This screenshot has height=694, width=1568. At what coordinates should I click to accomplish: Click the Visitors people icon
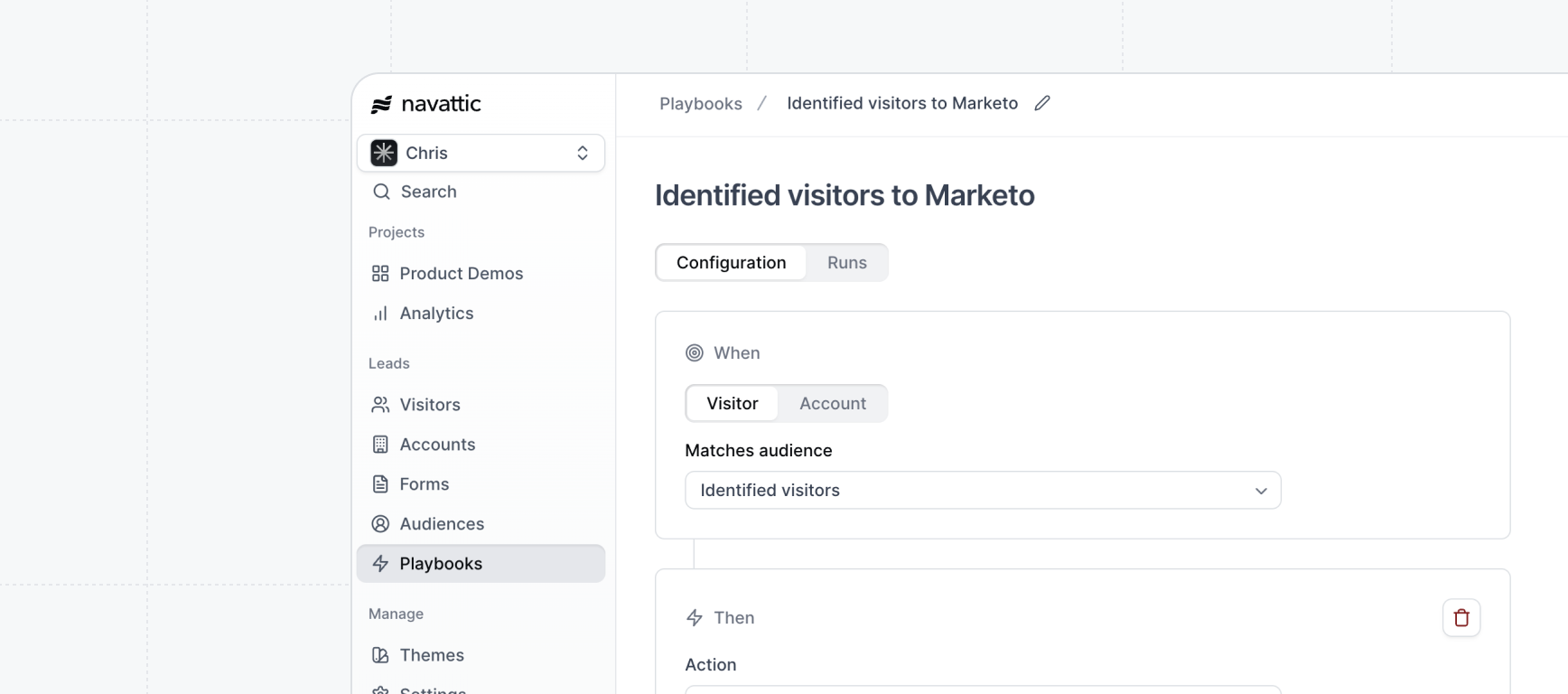pyautogui.click(x=380, y=404)
